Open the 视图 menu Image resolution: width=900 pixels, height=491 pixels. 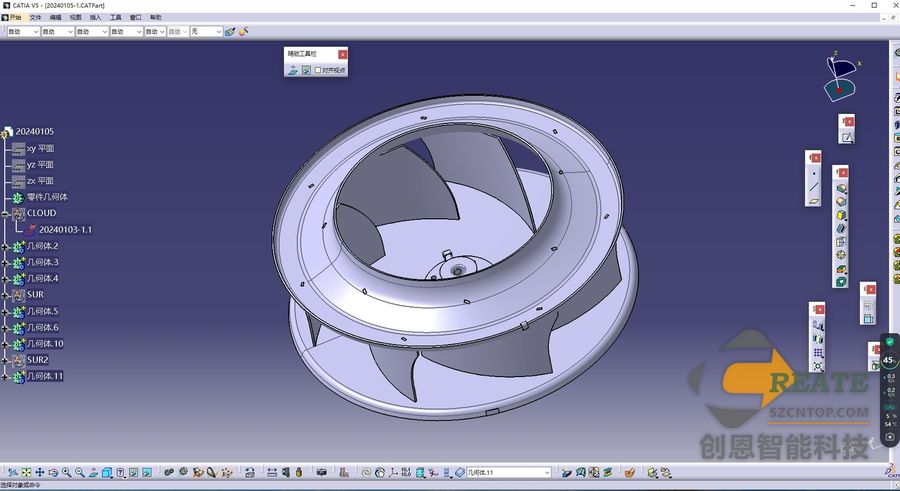tap(76, 17)
